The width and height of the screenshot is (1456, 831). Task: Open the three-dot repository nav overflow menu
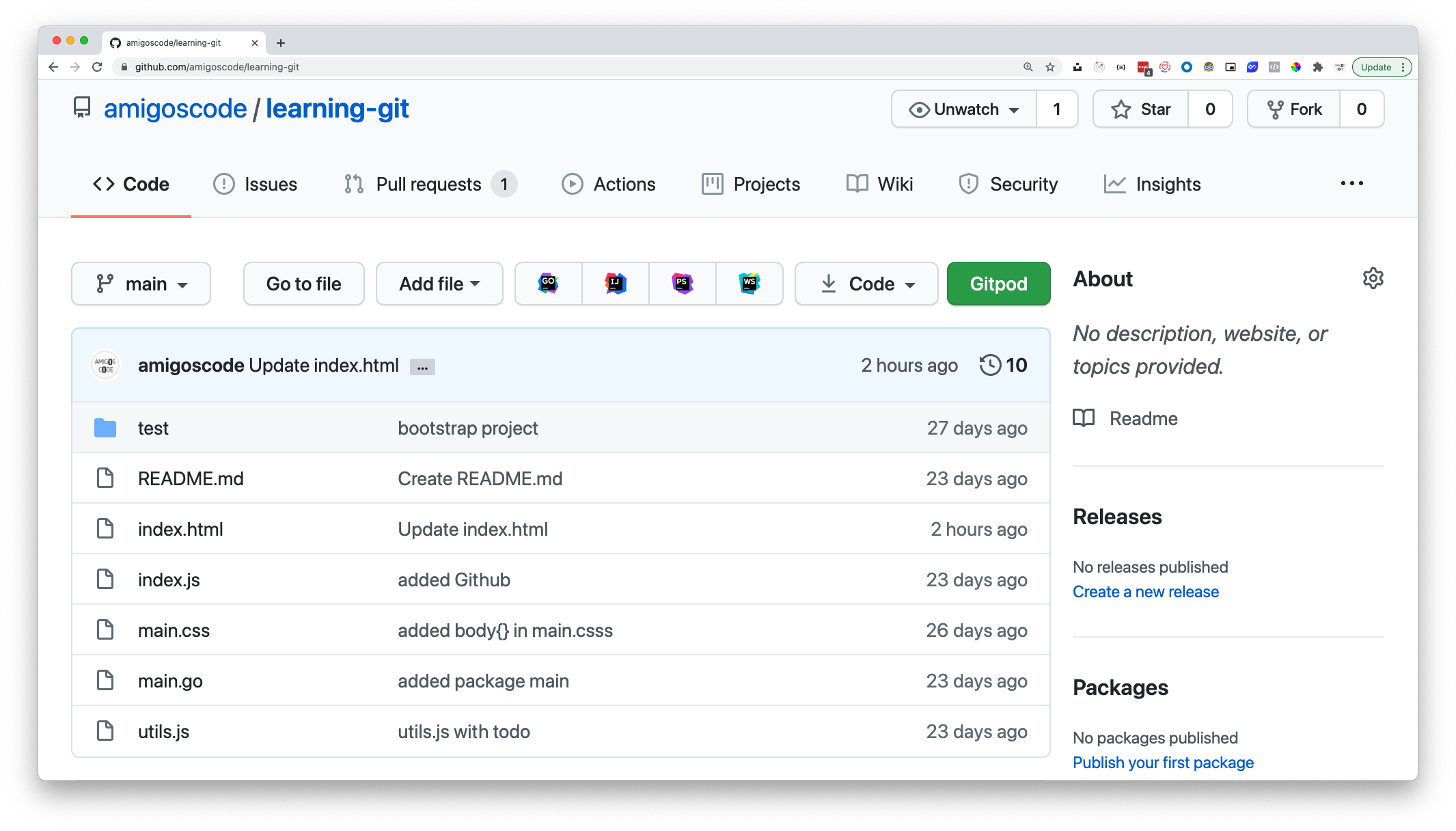coord(1351,184)
